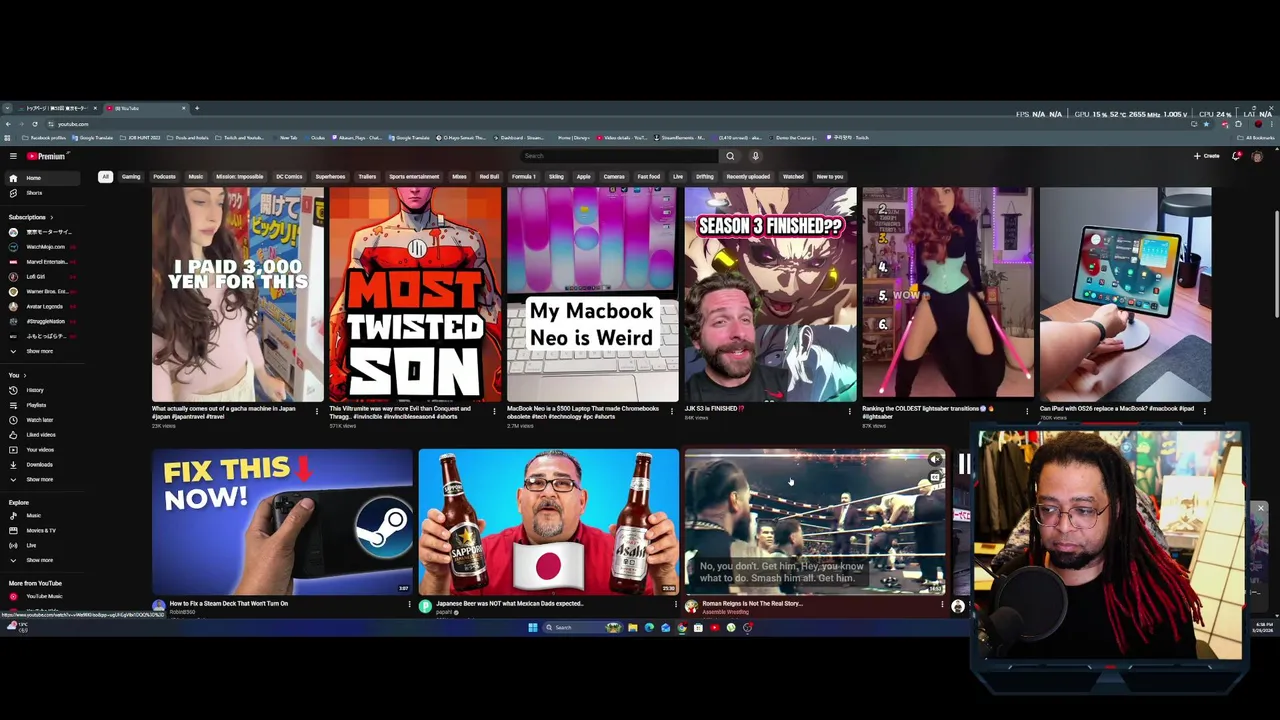Select the Gaming filter chip
1280x720 pixels.
131,177
